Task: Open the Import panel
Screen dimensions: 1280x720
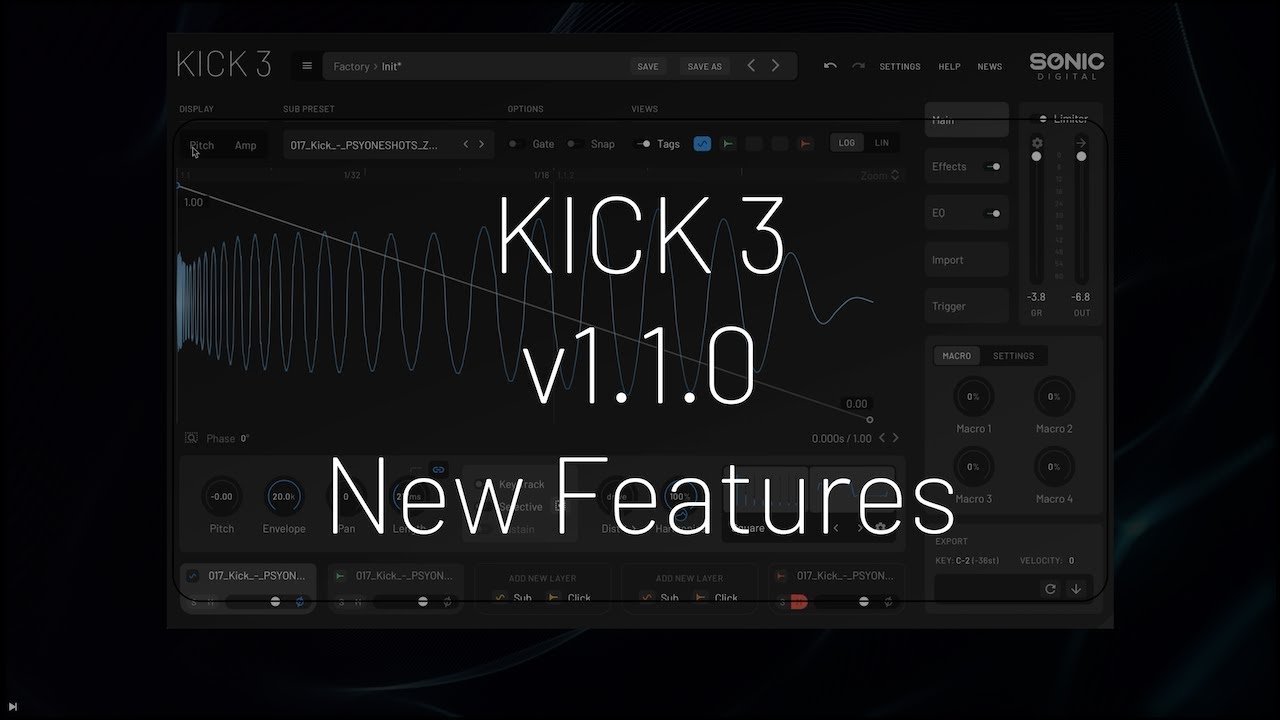Action: (x=966, y=260)
